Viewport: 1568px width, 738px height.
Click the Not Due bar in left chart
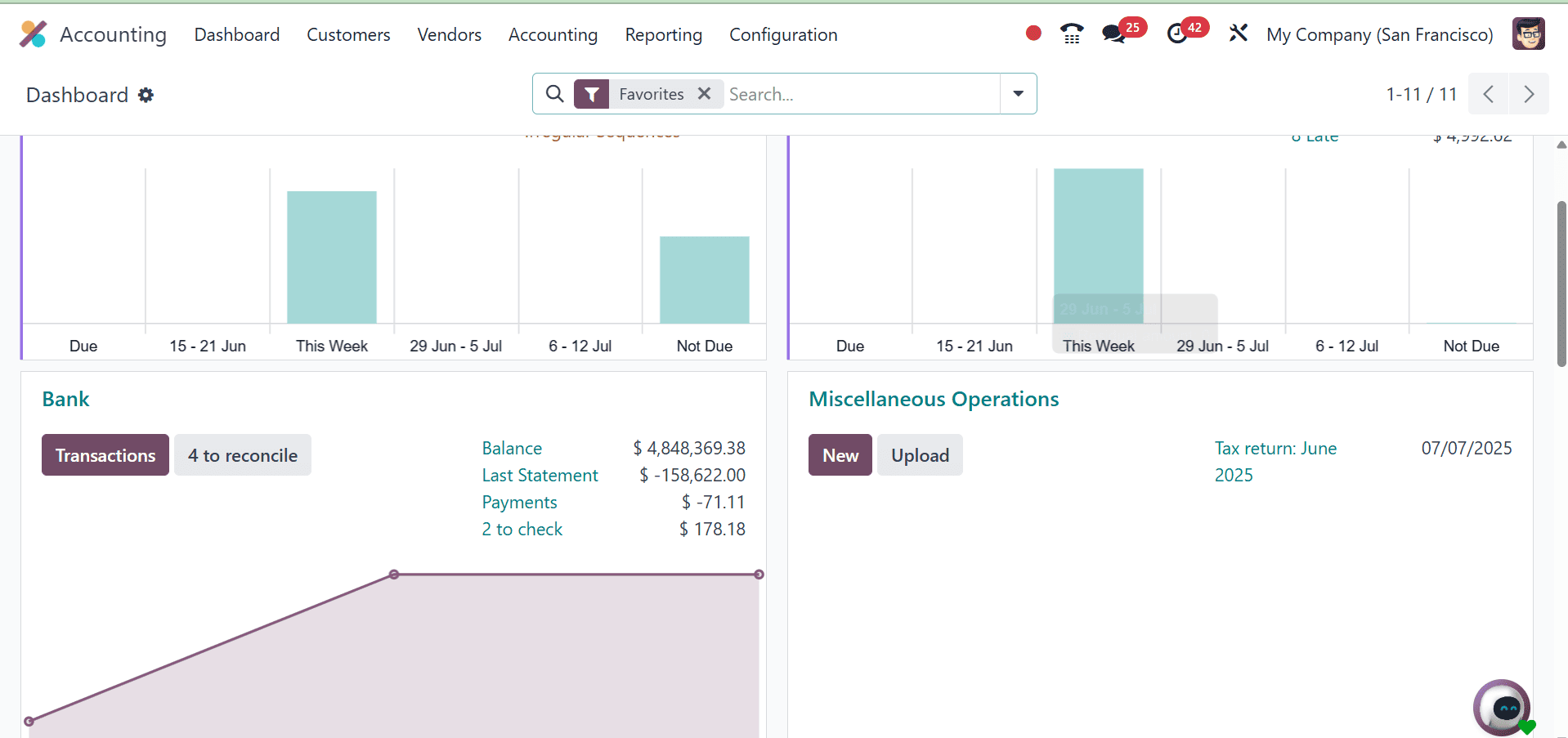(x=705, y=280)
